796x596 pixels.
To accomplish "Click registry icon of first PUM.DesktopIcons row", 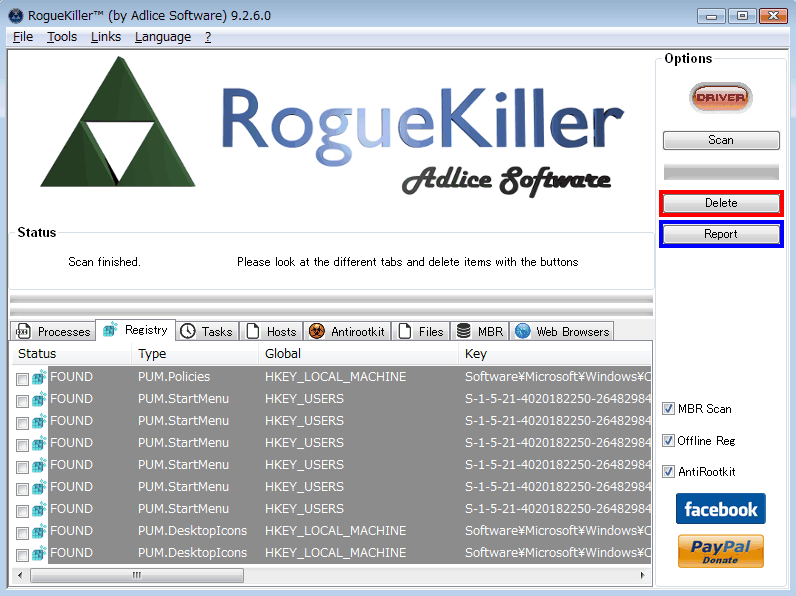I will click(39, 531).
